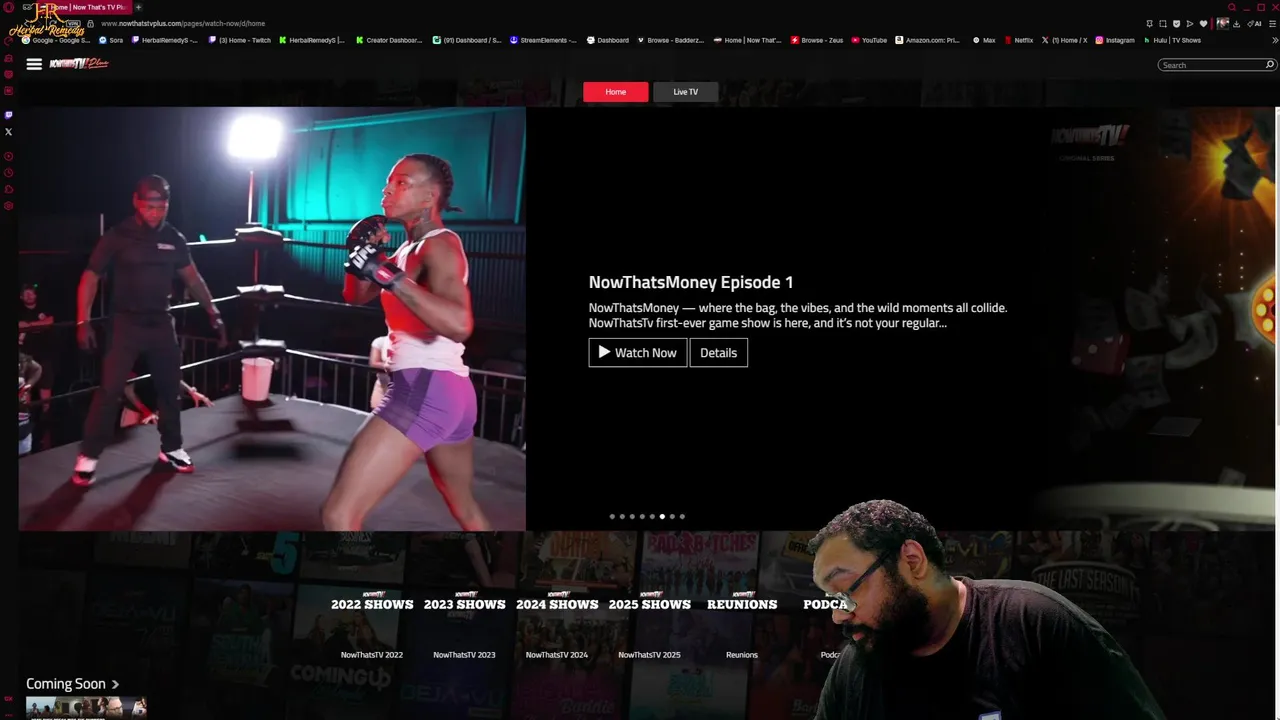Open the Hulu TV Shows bookmark
1280x720 pixels.
tap(1173, 40)
